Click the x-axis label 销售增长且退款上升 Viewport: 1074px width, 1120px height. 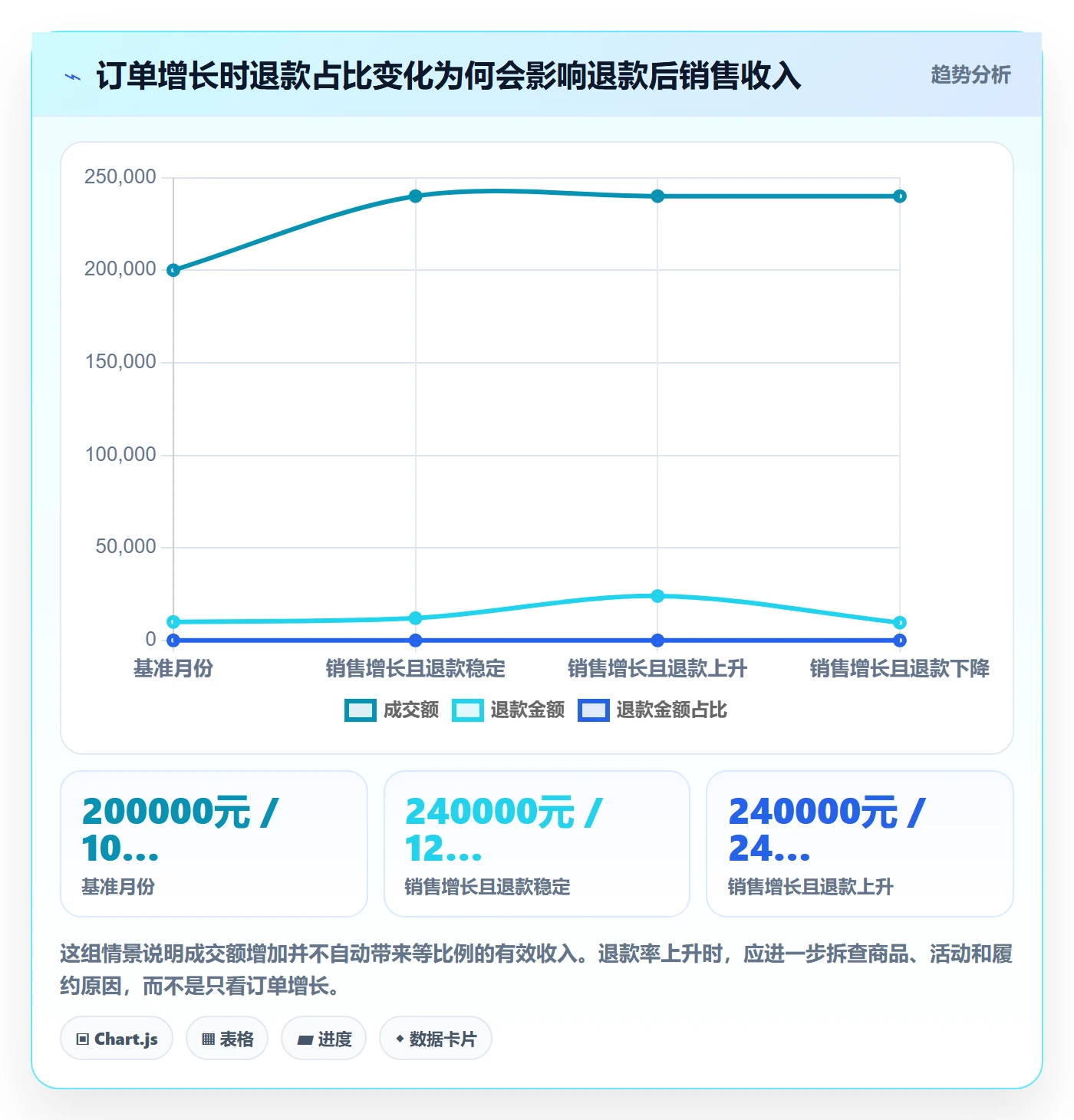click(x=657, y=669)
